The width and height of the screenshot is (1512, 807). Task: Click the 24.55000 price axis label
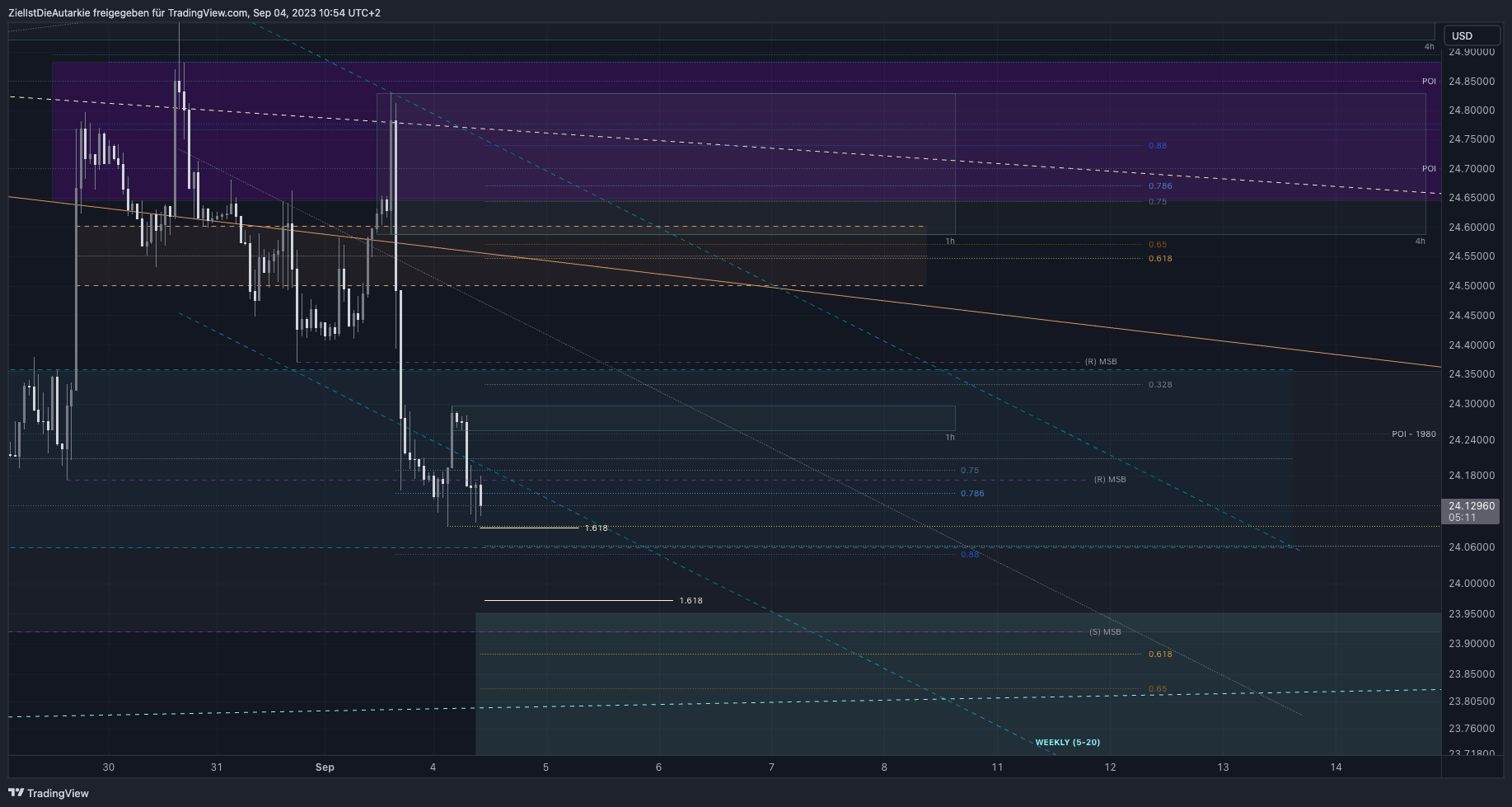pos(1471,256)
